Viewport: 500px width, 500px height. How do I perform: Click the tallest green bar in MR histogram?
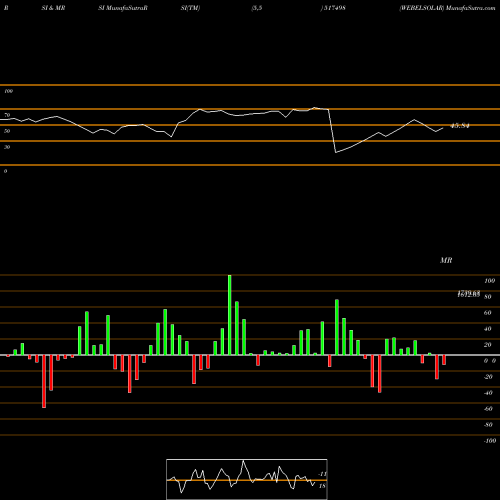(x=230, y=315)
